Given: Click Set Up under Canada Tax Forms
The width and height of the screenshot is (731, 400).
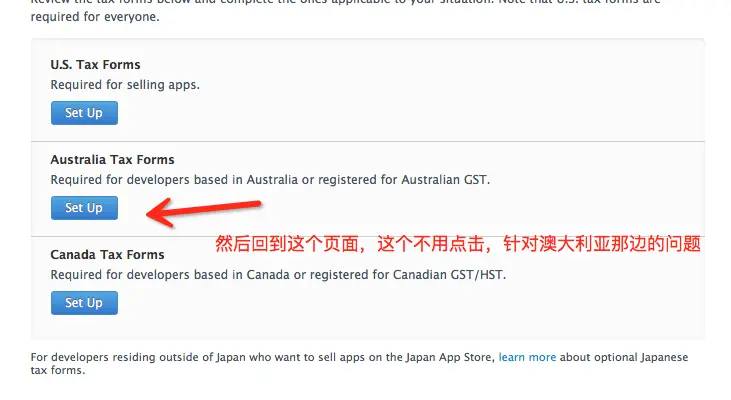Looking at the screenshot, I should [x=84, y=303].
